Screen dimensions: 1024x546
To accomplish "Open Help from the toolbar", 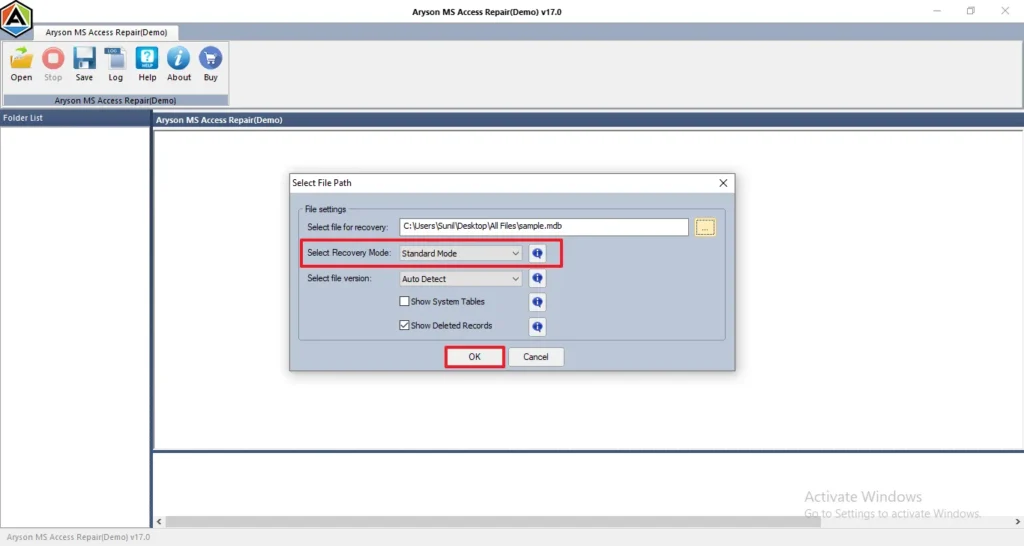I will tap(147, 63).
